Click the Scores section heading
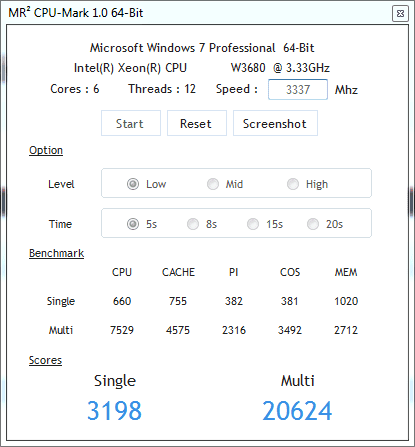 [x=45, y=360]
